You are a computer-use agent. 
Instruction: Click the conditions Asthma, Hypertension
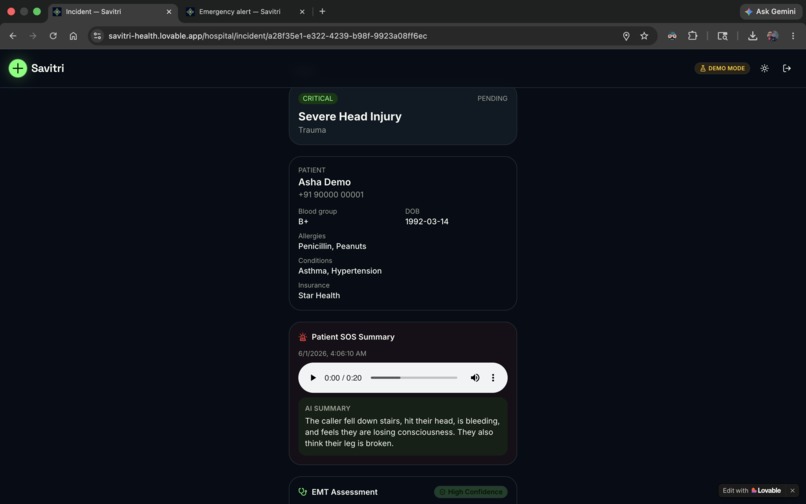coord(340,271)
